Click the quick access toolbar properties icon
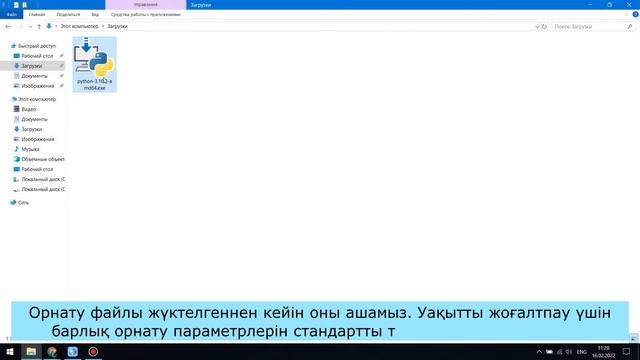 tap(16, 5)
